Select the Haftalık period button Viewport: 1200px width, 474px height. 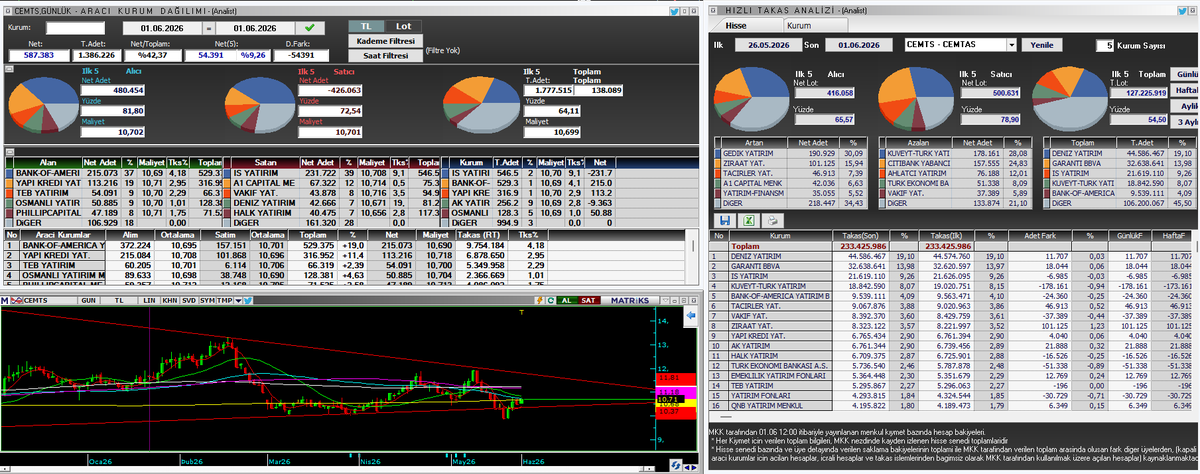[1184, 90]
